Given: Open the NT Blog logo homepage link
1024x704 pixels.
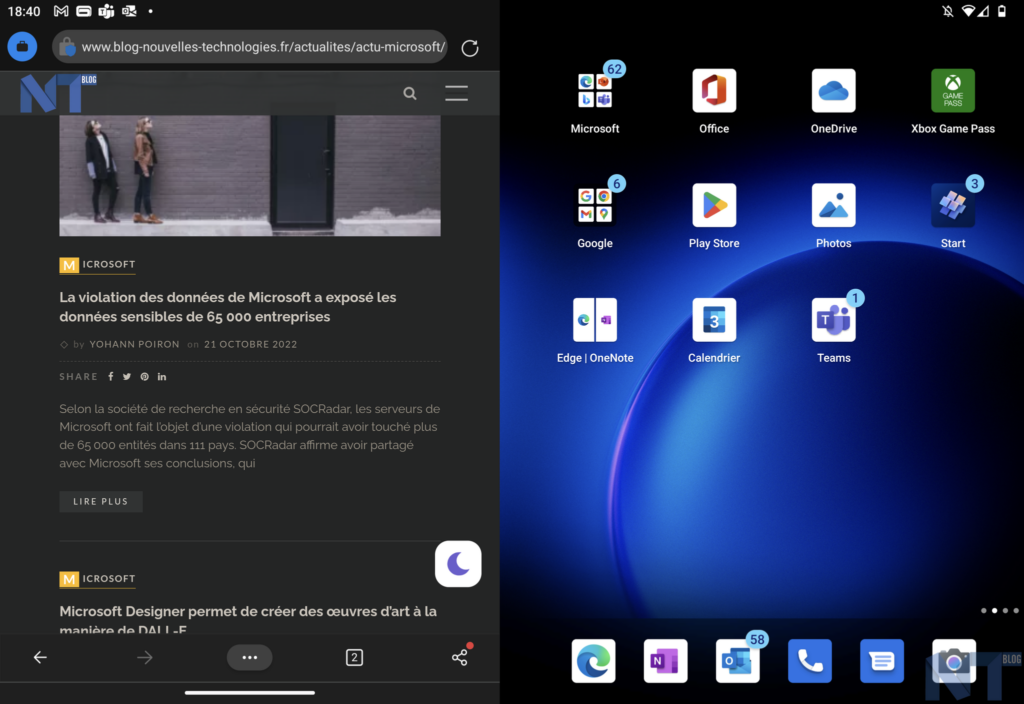Looking at the screenshot, I should click(x=57, y=93).
